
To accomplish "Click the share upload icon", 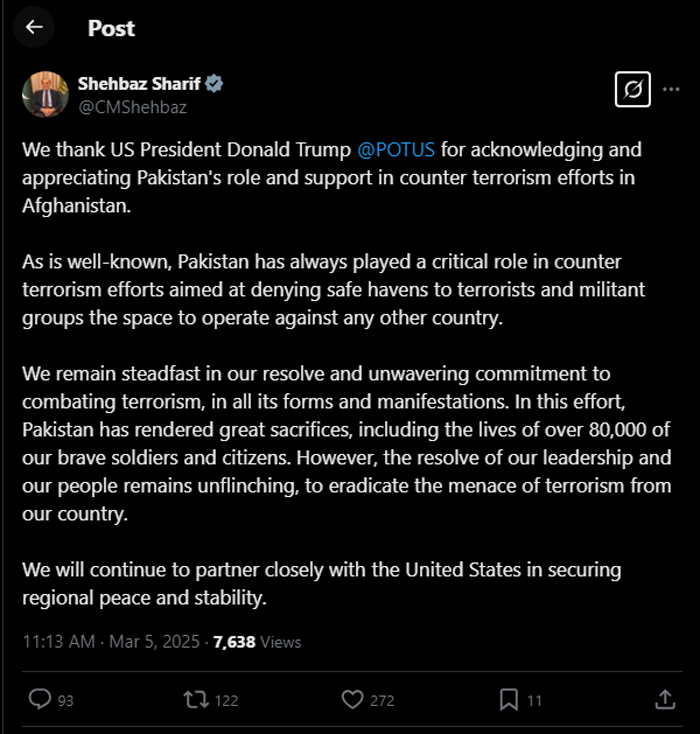I will coord(664,699).
